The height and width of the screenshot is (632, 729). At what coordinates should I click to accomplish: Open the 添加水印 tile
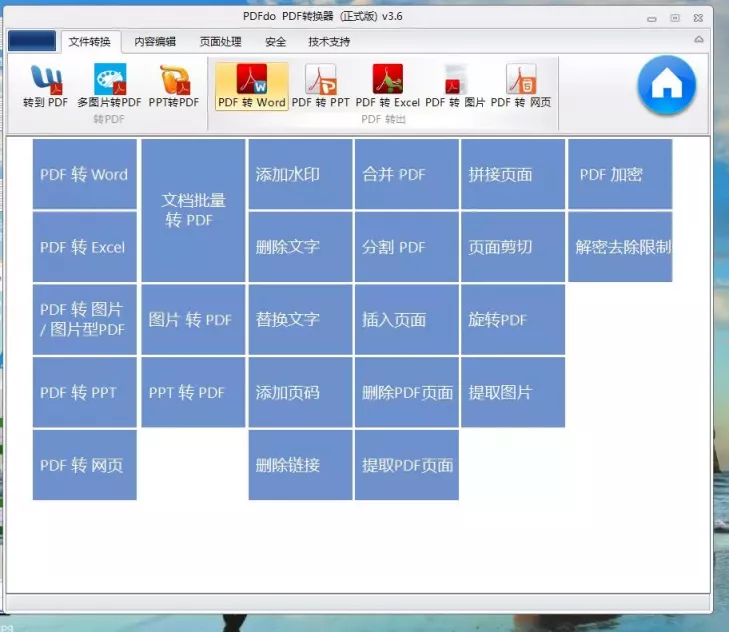(300, 174)
